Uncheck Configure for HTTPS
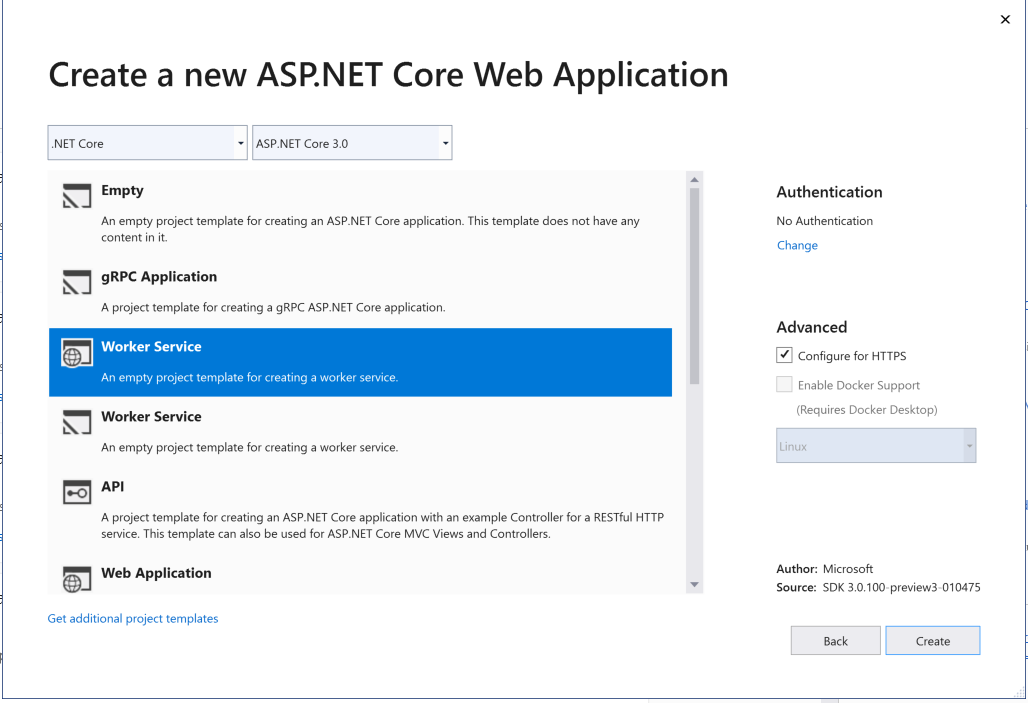This screenshot has width=1028, height=703. click(784, 355)
